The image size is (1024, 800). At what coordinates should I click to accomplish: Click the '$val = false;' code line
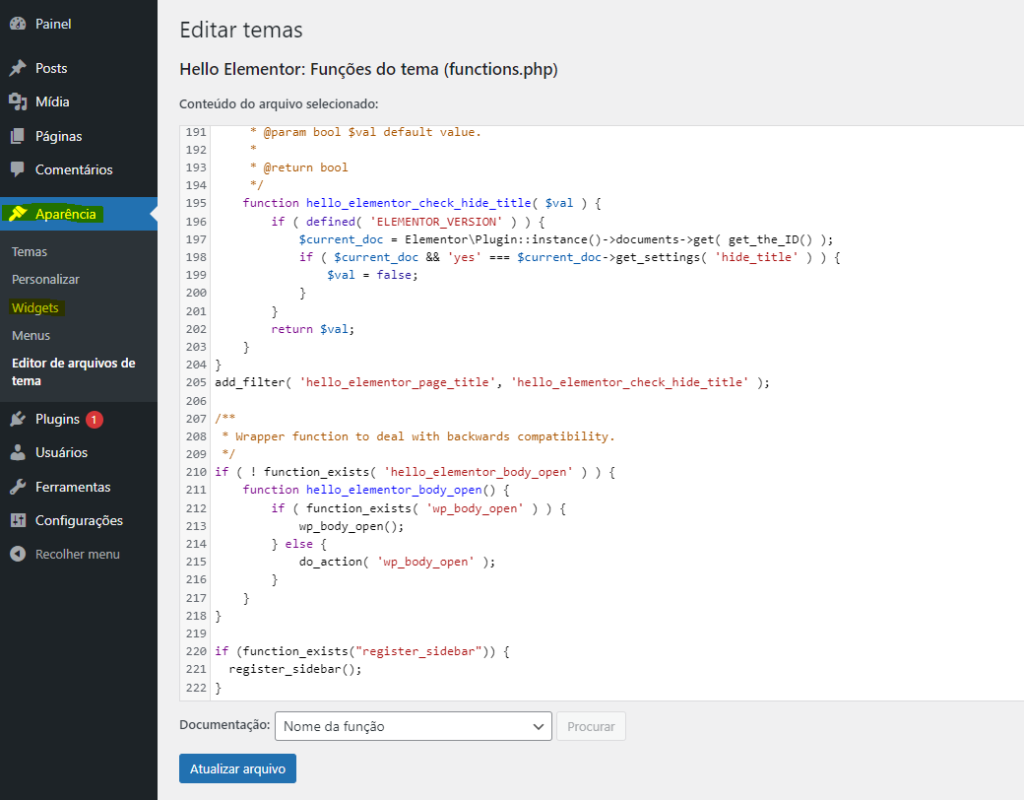(373, 275)
